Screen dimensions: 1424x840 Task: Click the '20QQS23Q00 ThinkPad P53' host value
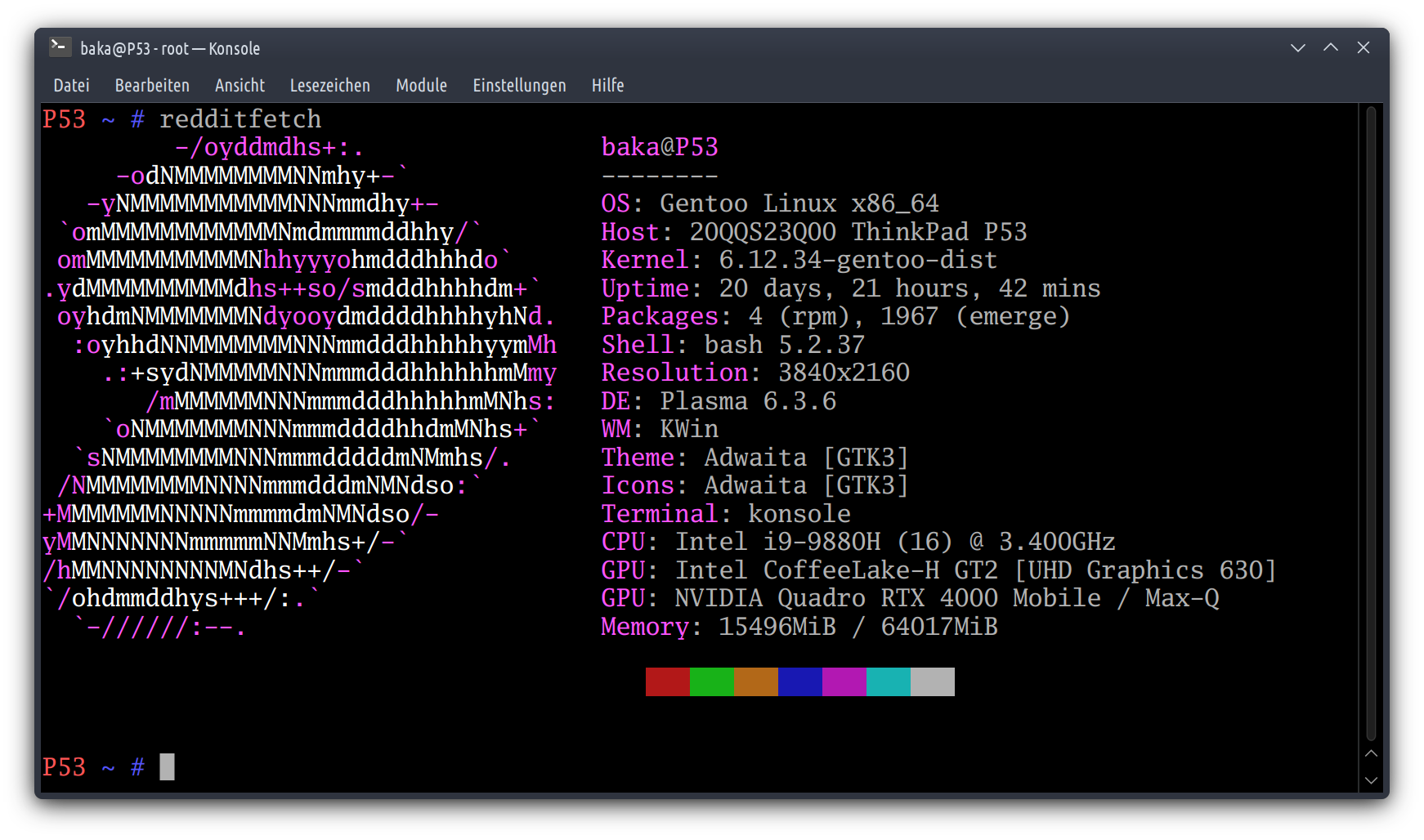858,232
